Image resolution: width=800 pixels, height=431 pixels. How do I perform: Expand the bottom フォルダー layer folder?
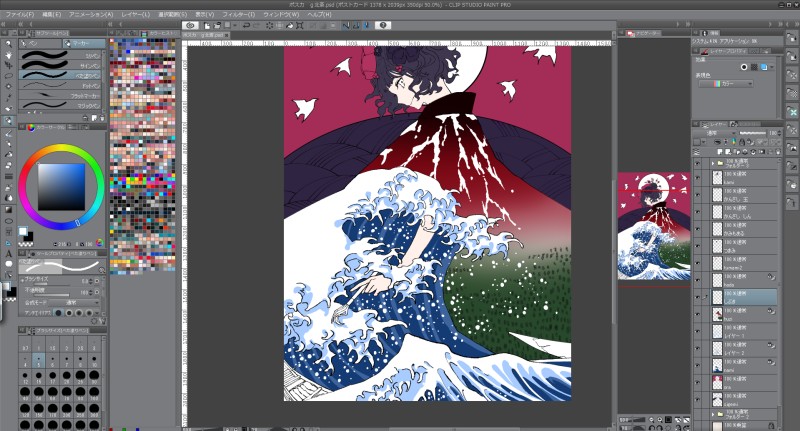coord(713,415)
